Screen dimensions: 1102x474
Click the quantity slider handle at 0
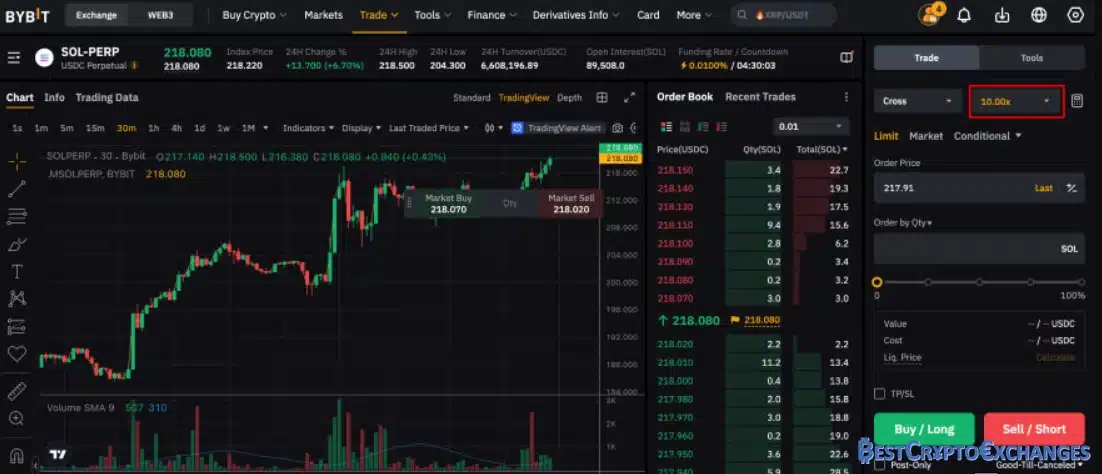coord(876,282)
